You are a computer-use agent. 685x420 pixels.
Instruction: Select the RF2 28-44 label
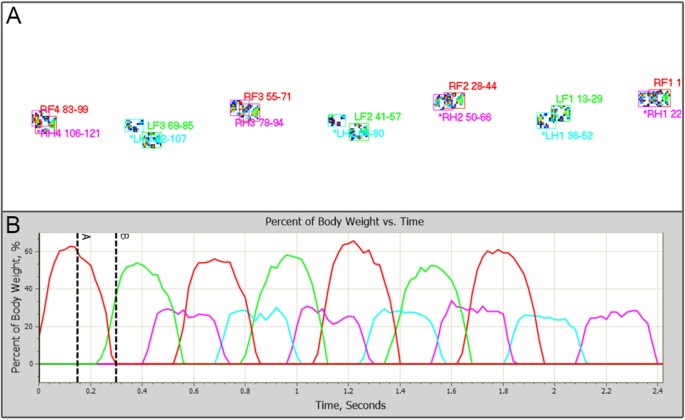(473, 86)
